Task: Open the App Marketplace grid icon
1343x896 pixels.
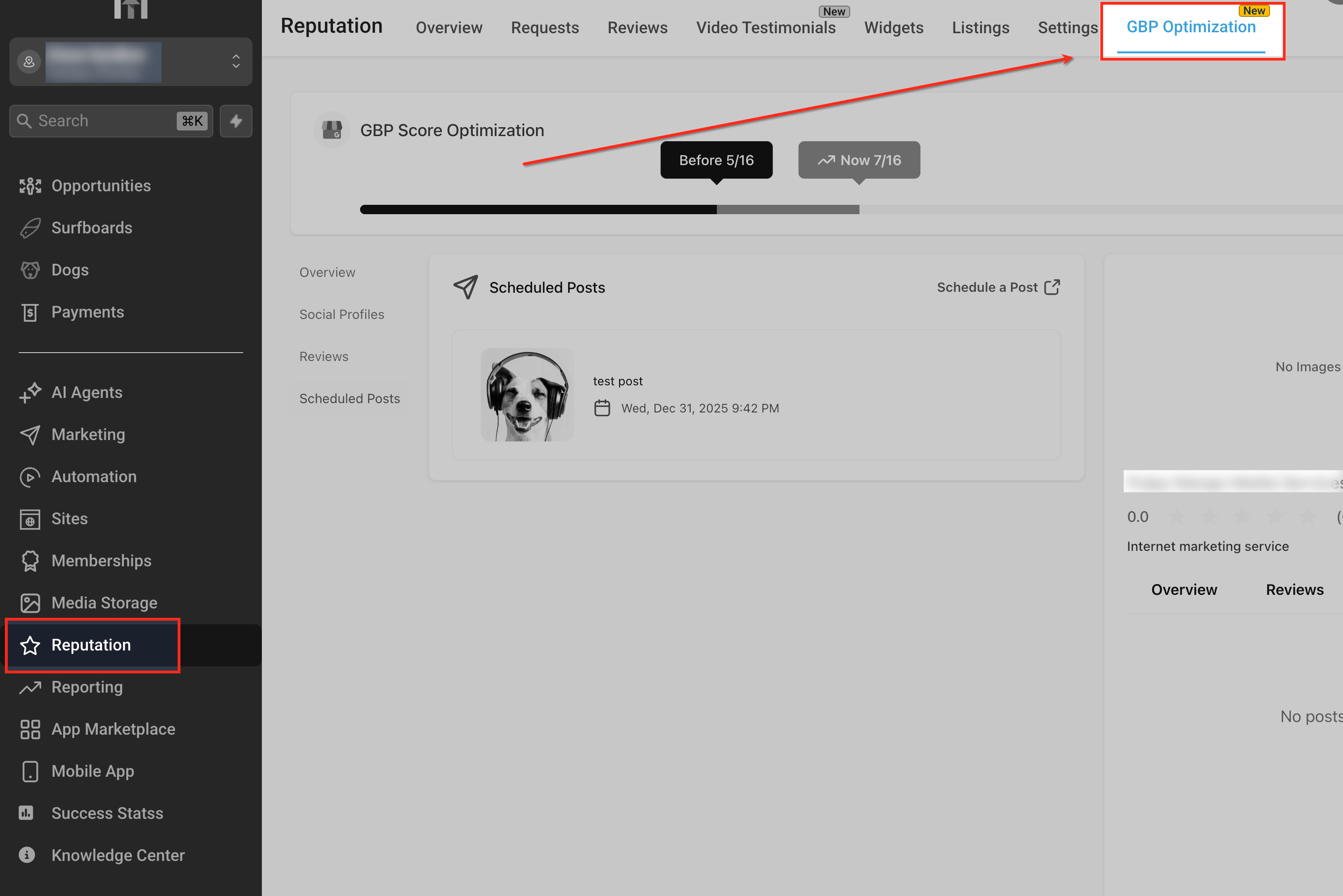Action: [30, 729]
